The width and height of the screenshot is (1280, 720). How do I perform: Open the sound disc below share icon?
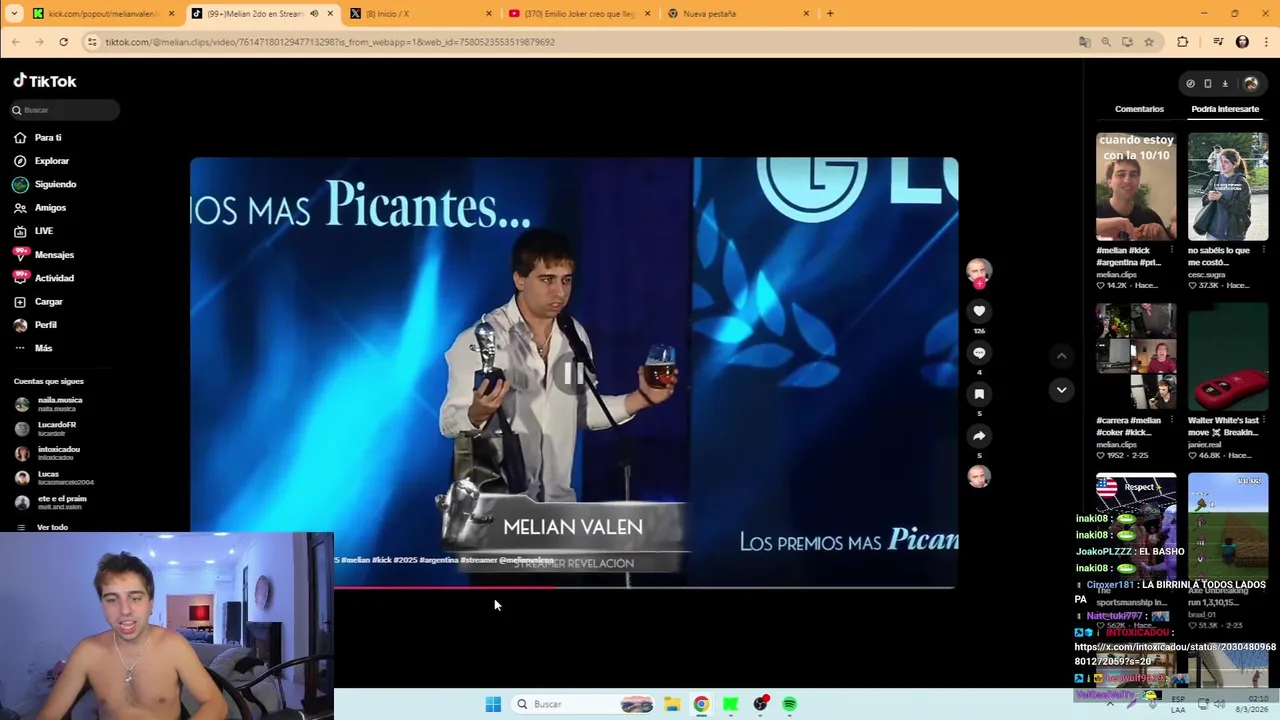point(979,476)
